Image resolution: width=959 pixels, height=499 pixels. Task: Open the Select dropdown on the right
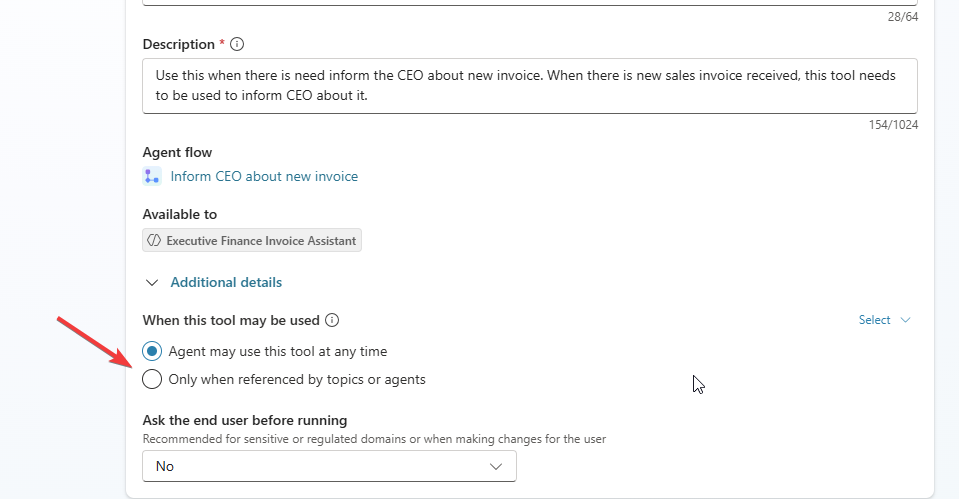[x=875, y=320]
